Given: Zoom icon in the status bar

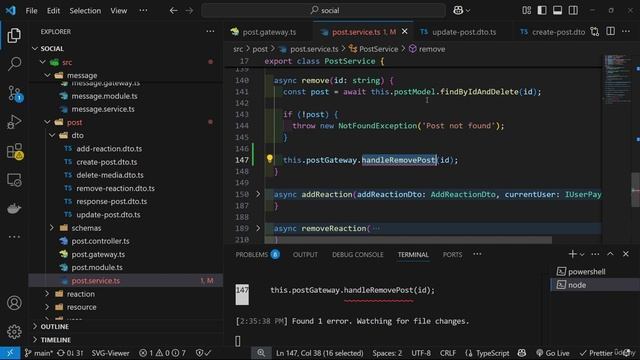Looking at the screenshot, I should point(261,353).
